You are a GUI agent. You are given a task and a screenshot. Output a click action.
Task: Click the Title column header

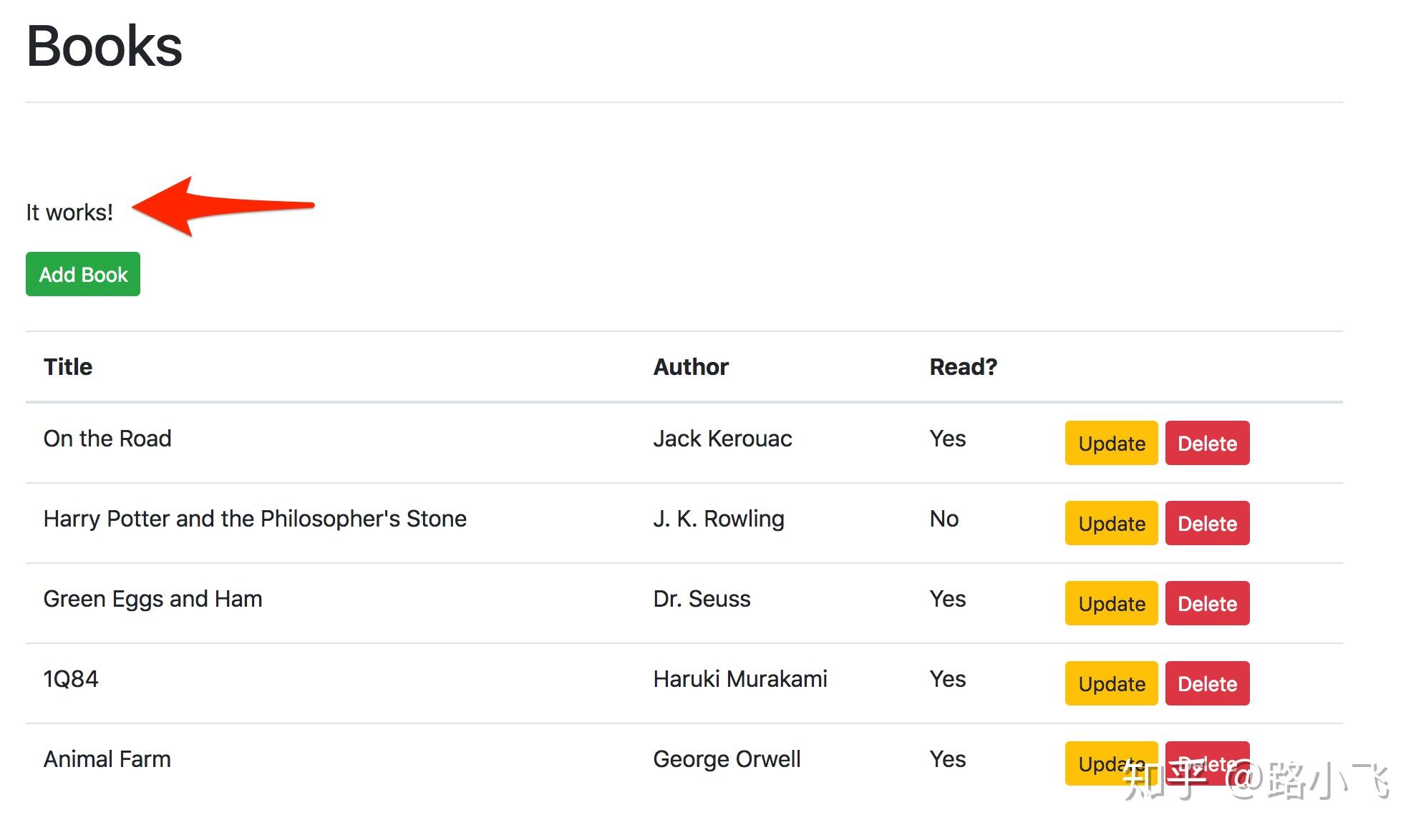click(68, 366)
